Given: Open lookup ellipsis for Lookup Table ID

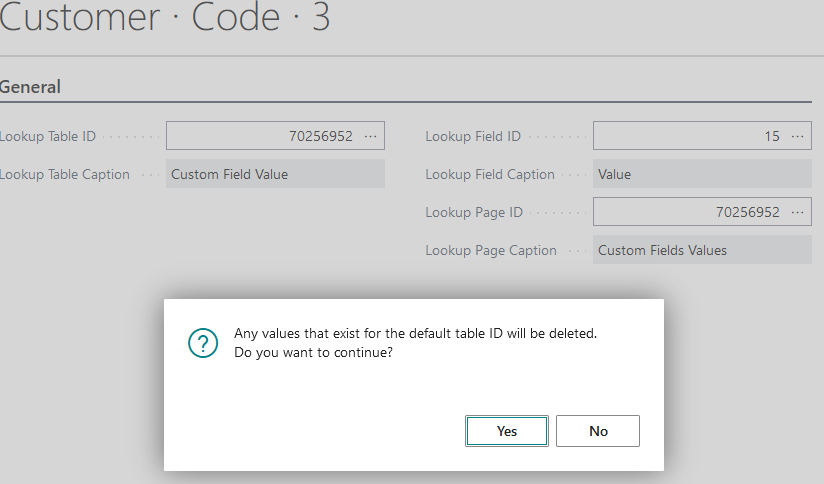Looking at the screenshot, I should (x=371, y=136).
